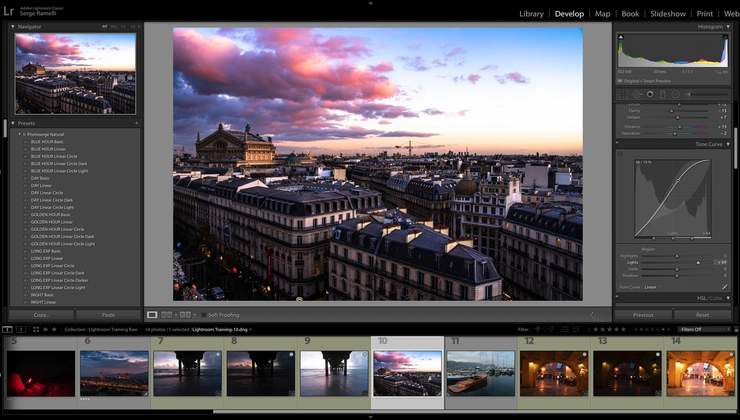The height and width of the screenshot is (420, 740).
Task: Apply LONG EXP Linear Circle Darker preset
Action: [59, 280]
